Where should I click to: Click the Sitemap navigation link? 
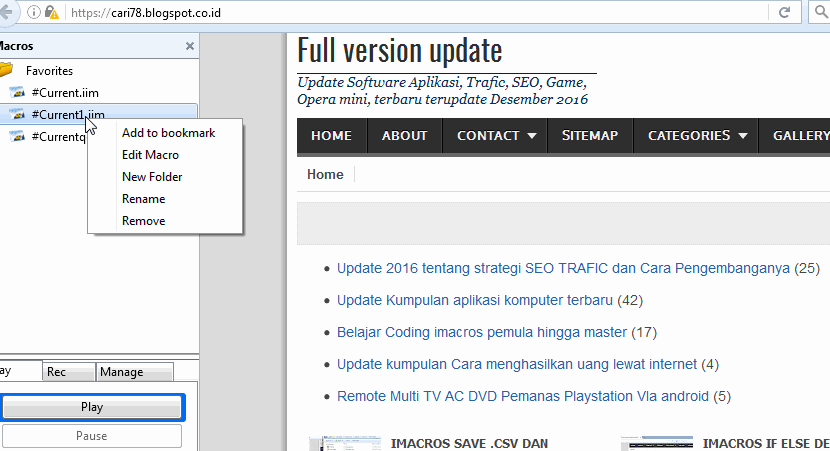point(589,136)
